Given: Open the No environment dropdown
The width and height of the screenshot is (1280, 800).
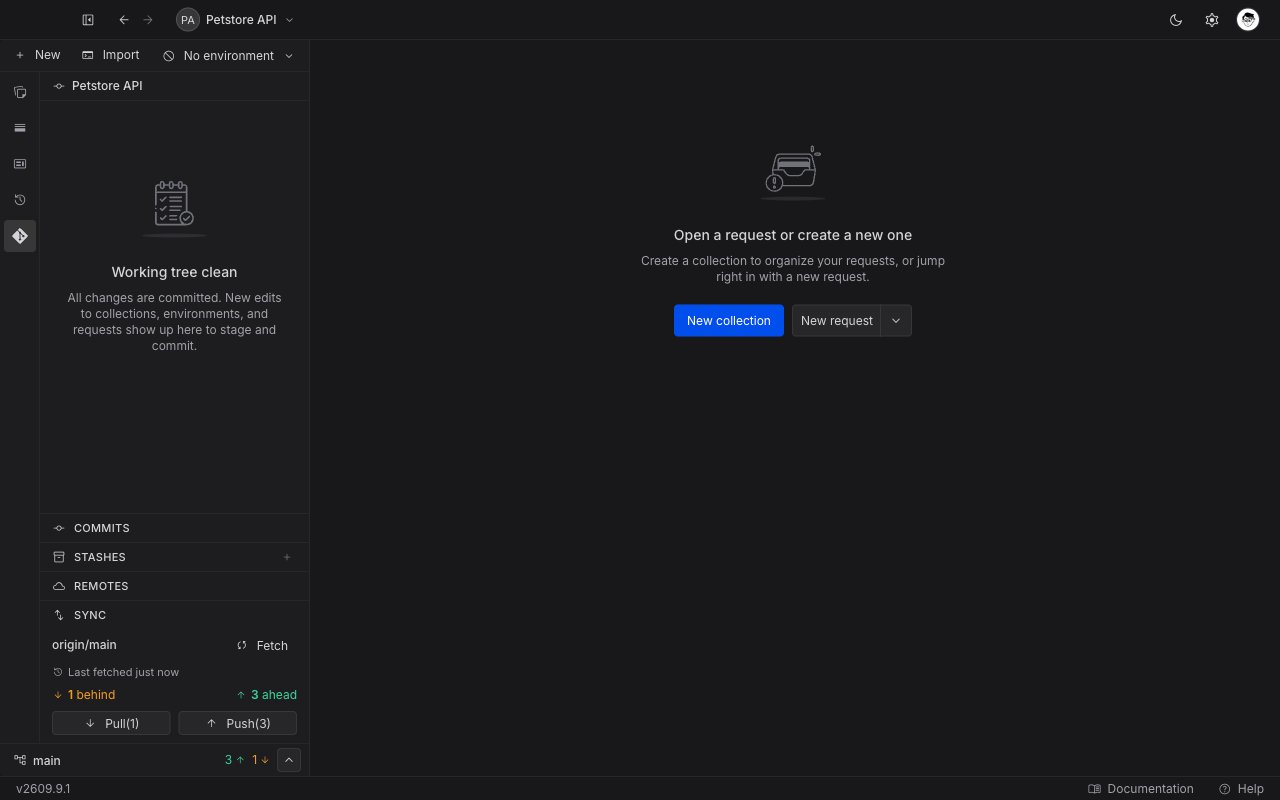Looking at the screenshot, I should [228, 56].
